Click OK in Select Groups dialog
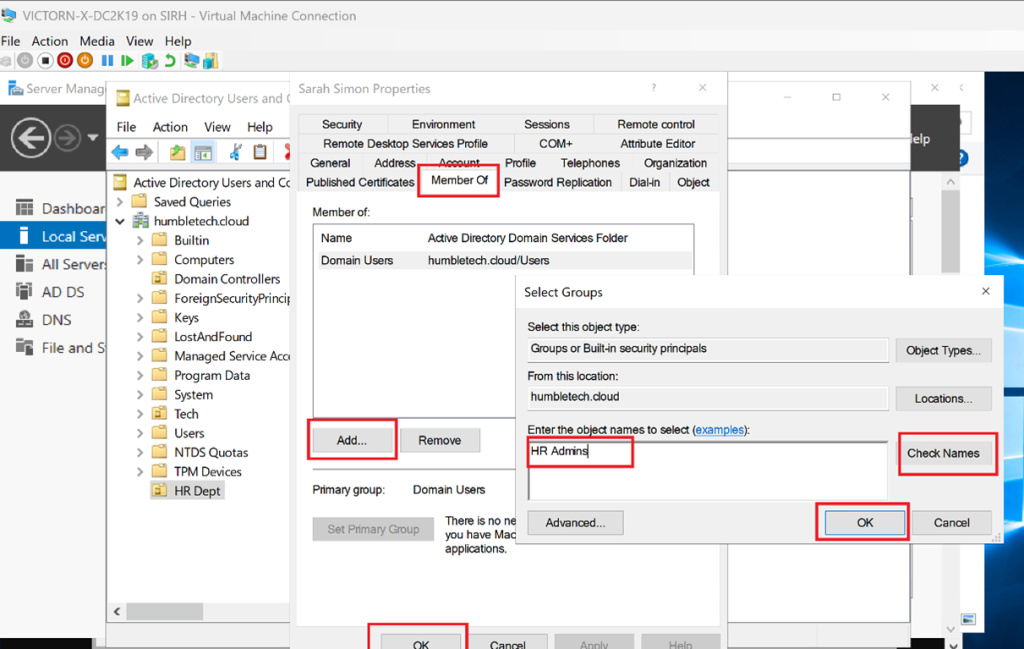Screen dimensions: 1024x649 tap(864, 522)
